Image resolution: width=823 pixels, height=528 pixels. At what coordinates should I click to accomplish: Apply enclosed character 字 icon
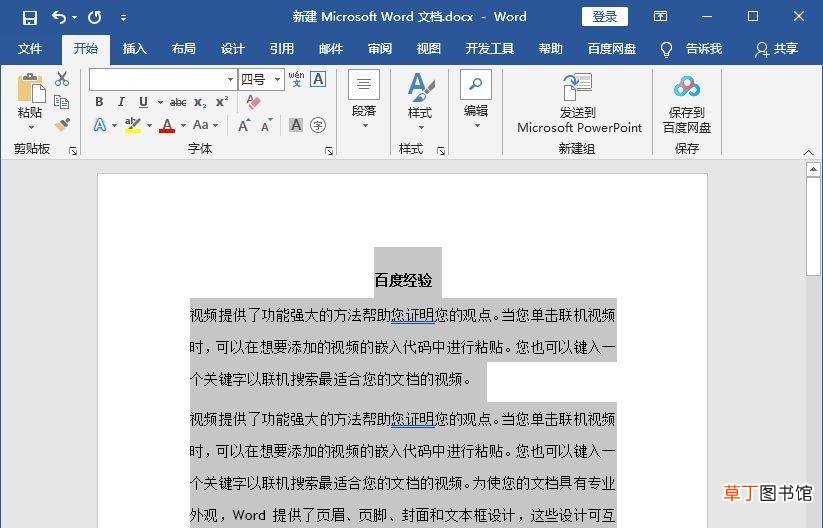(318, 125)
